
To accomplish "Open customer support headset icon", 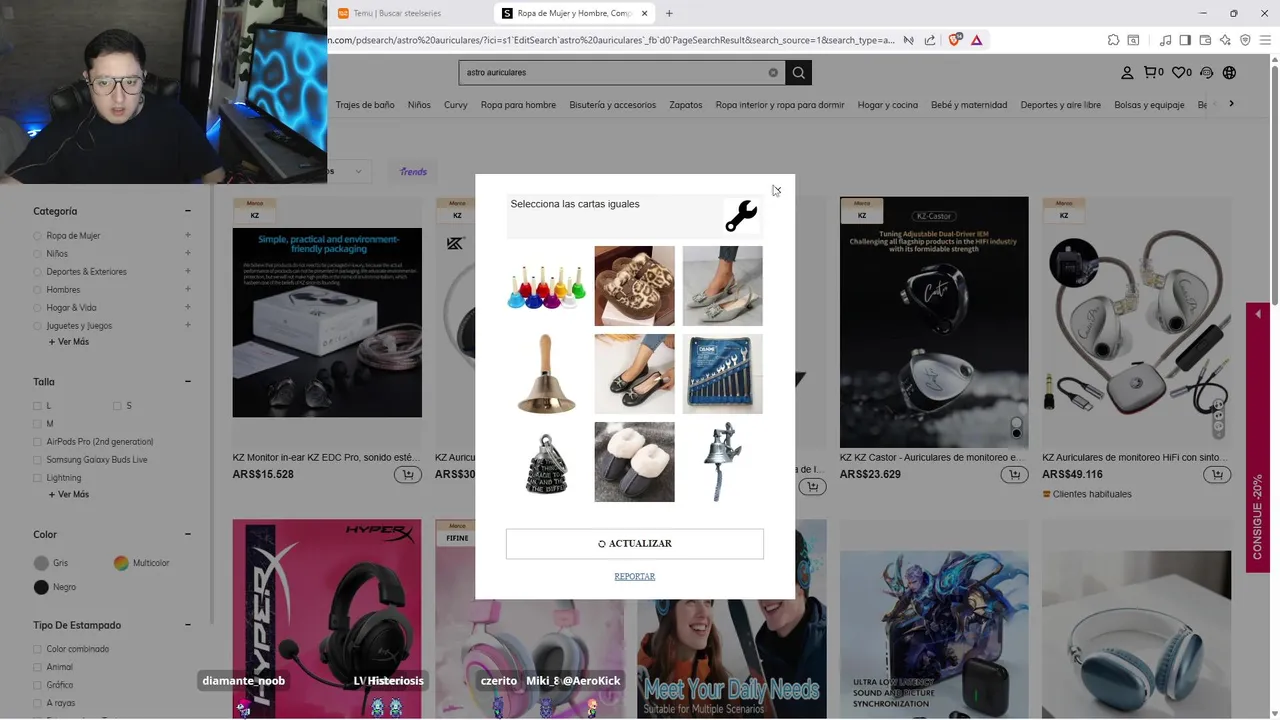I will tap(1207, 72).
